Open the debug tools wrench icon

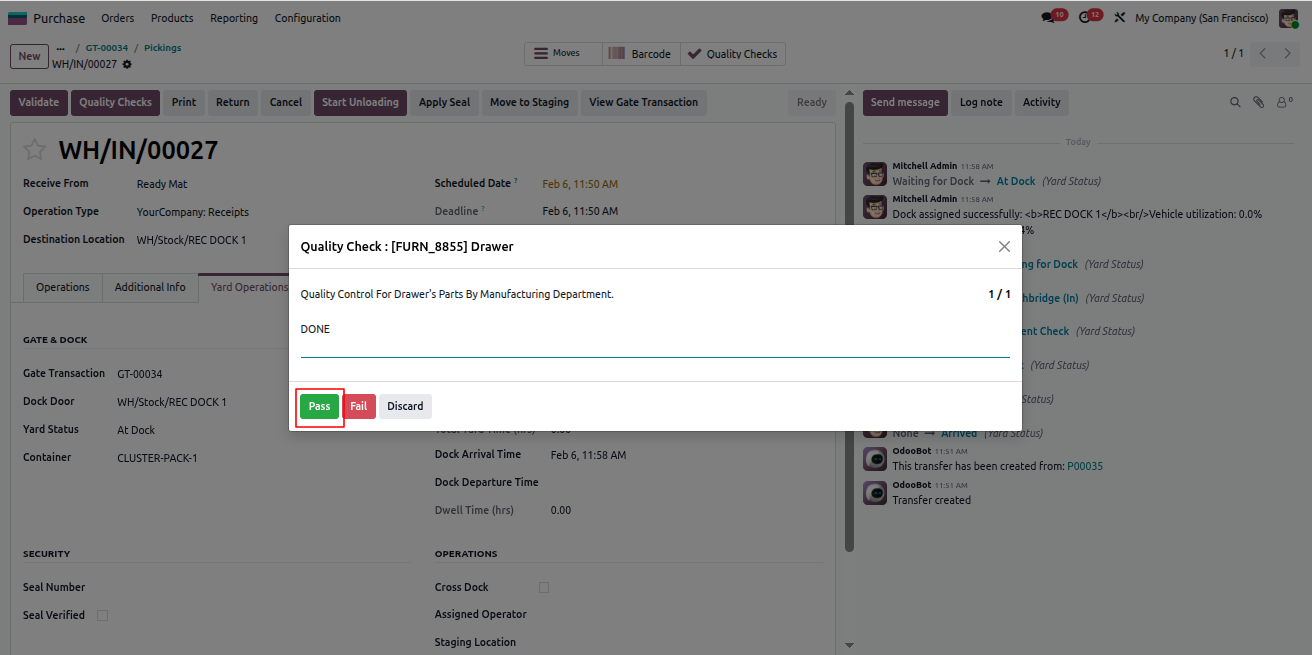coord(1120,18)
